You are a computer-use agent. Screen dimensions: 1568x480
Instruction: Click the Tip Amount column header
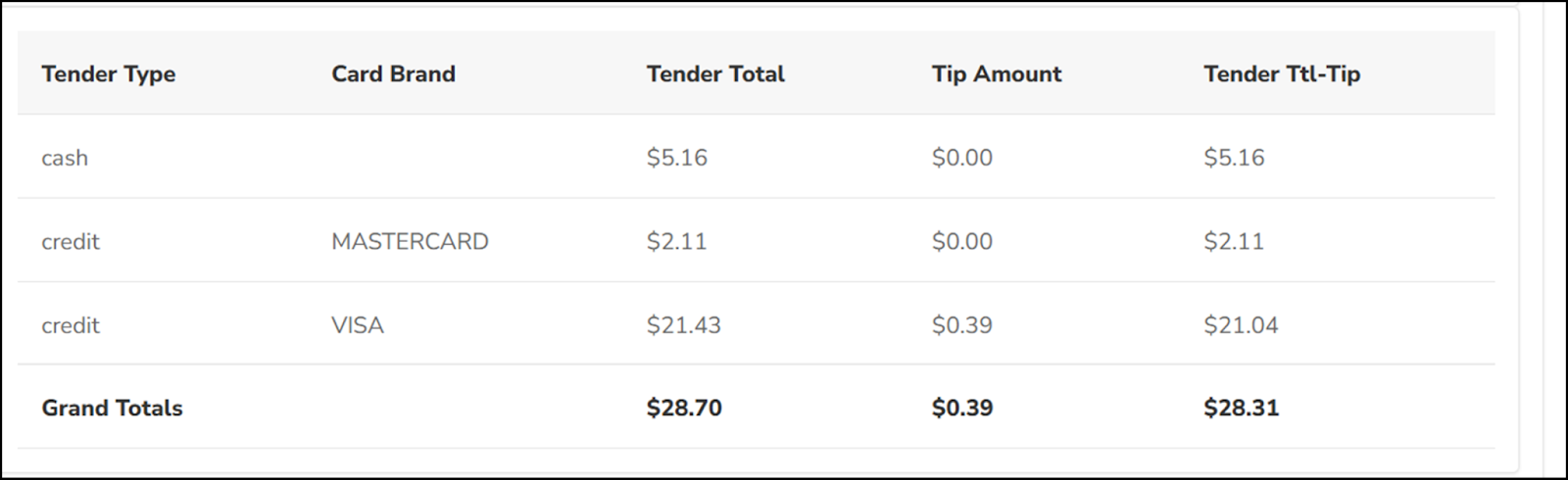click(996, 74)
